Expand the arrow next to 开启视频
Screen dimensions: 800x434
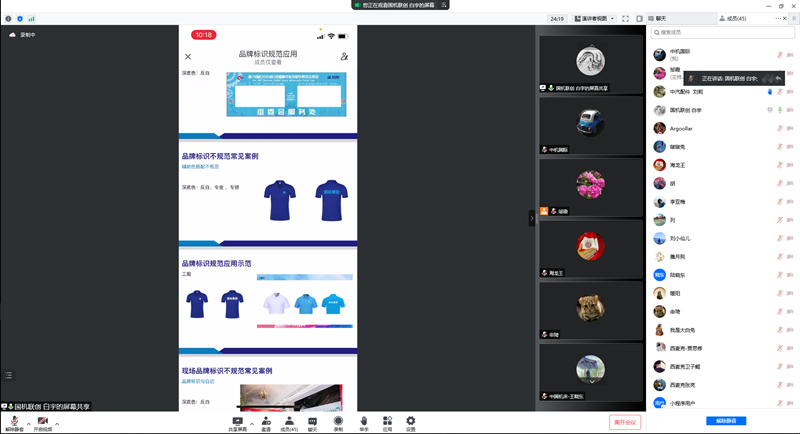[x=57, y=424]
